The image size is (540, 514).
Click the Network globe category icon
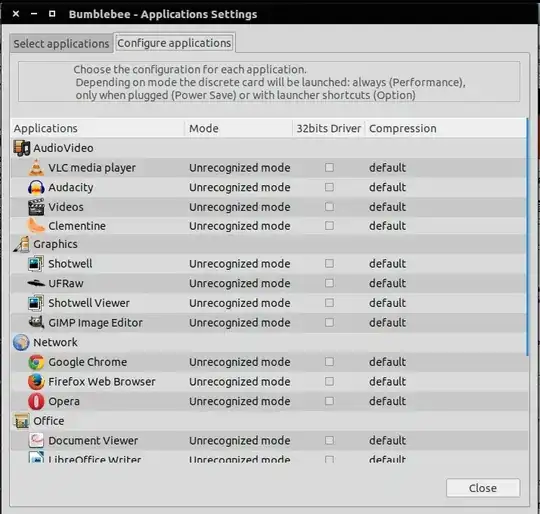(x=21, y=343)
